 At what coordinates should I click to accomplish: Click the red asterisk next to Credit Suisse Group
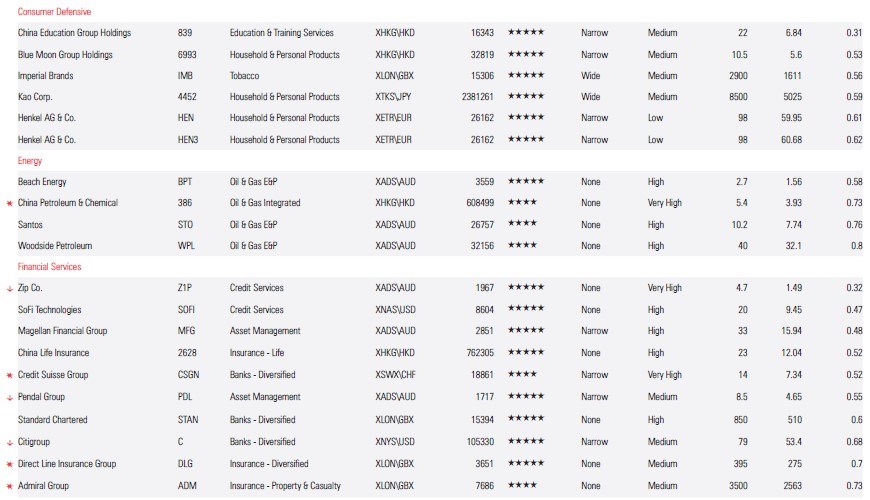(9, 375)
